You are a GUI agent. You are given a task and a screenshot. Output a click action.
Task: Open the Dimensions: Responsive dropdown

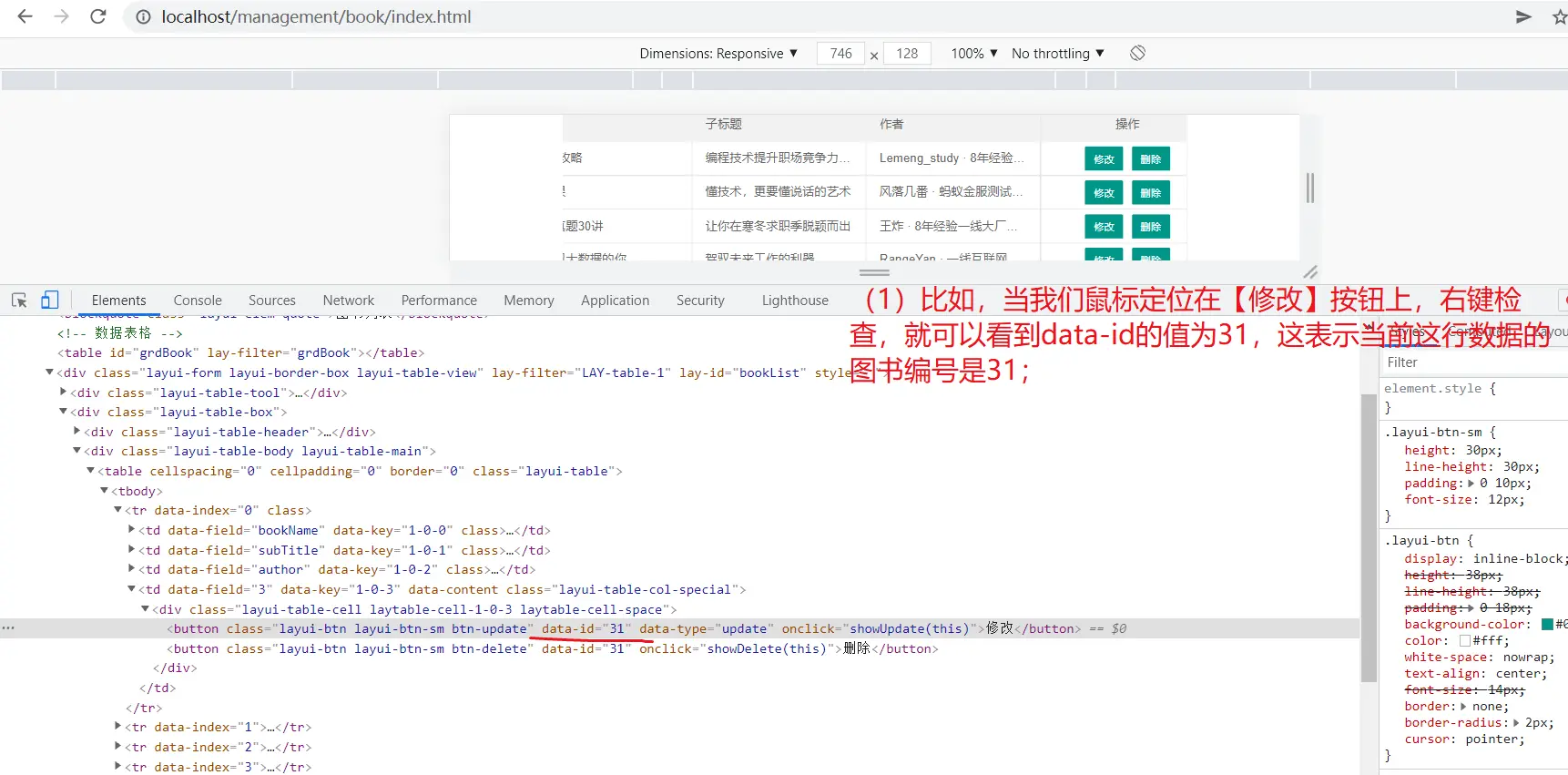(718, 54)
